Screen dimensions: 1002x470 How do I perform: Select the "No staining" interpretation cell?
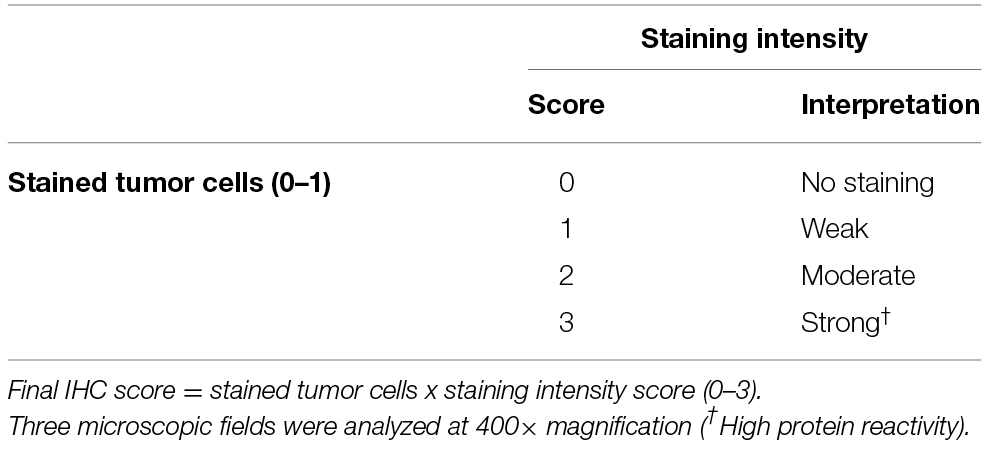(x=867, y=183)
